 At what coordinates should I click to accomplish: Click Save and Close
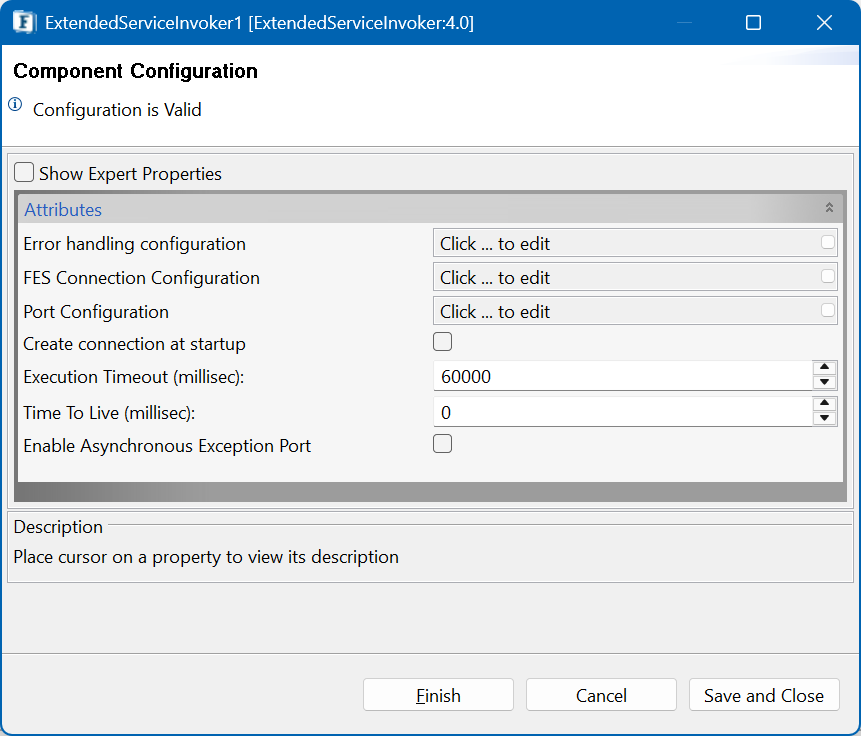pyautogui.click(x=764, y=695)
